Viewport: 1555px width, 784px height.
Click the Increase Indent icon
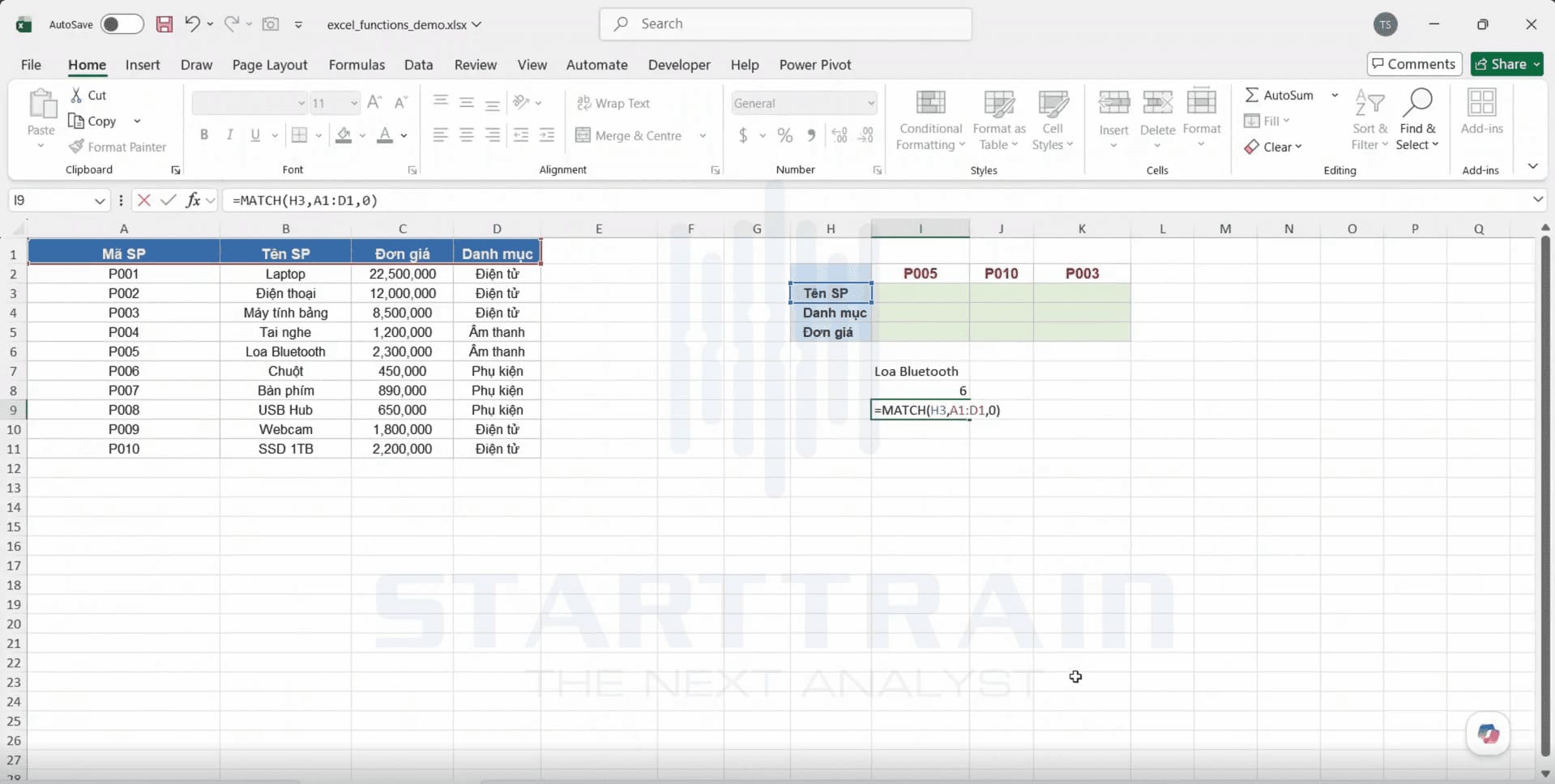[x=547, y=135]
